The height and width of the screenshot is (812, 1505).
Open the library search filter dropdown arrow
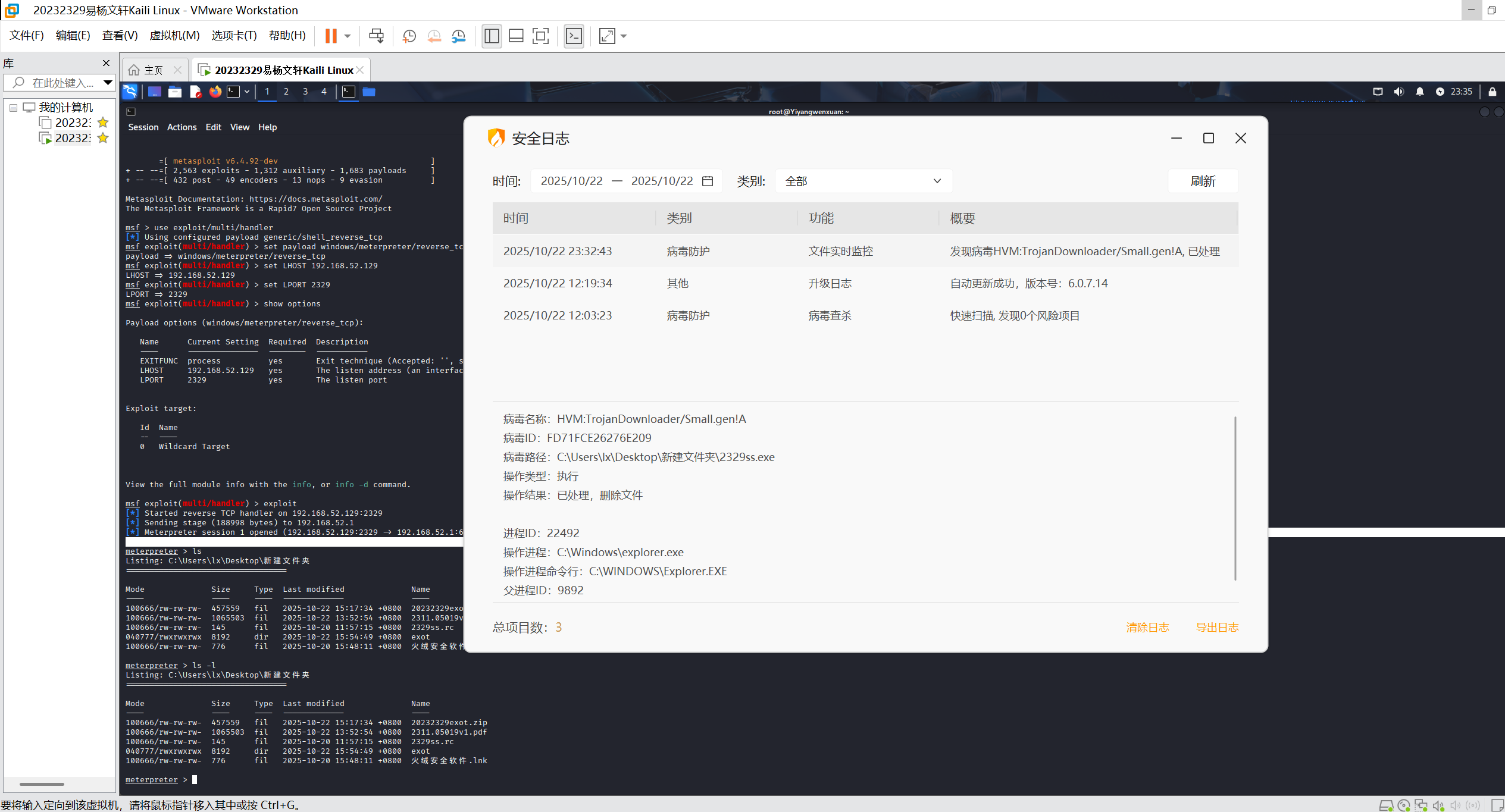[108, 83]
